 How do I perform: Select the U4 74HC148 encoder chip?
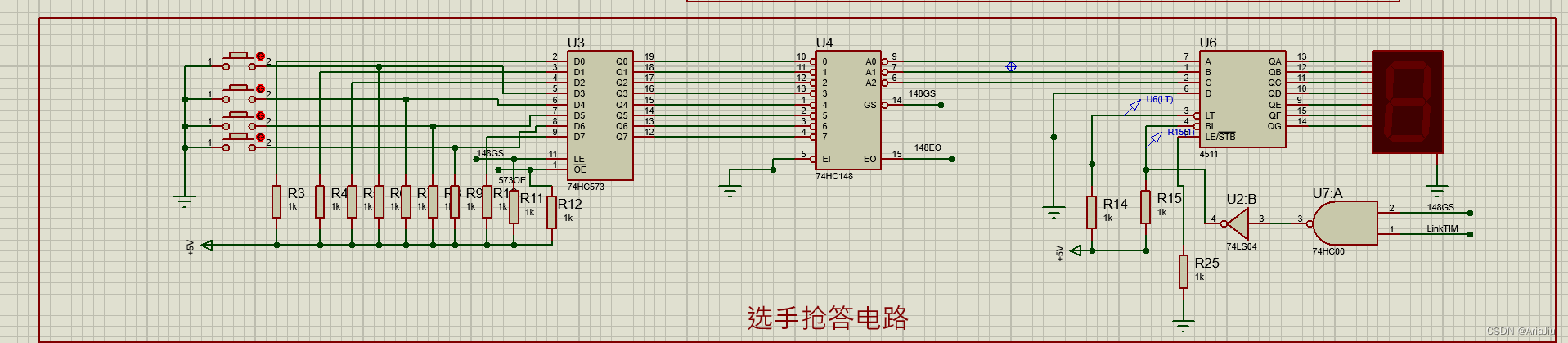pyautogui.click(x=848, y=110)
